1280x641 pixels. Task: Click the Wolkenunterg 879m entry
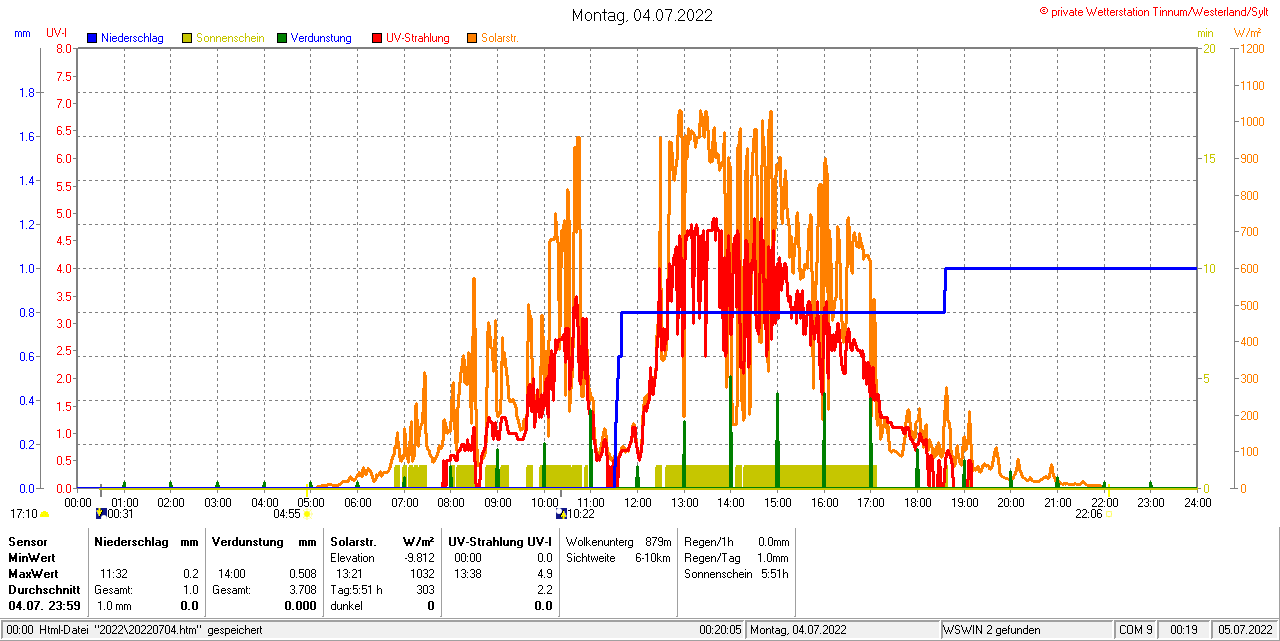(618, 541)
